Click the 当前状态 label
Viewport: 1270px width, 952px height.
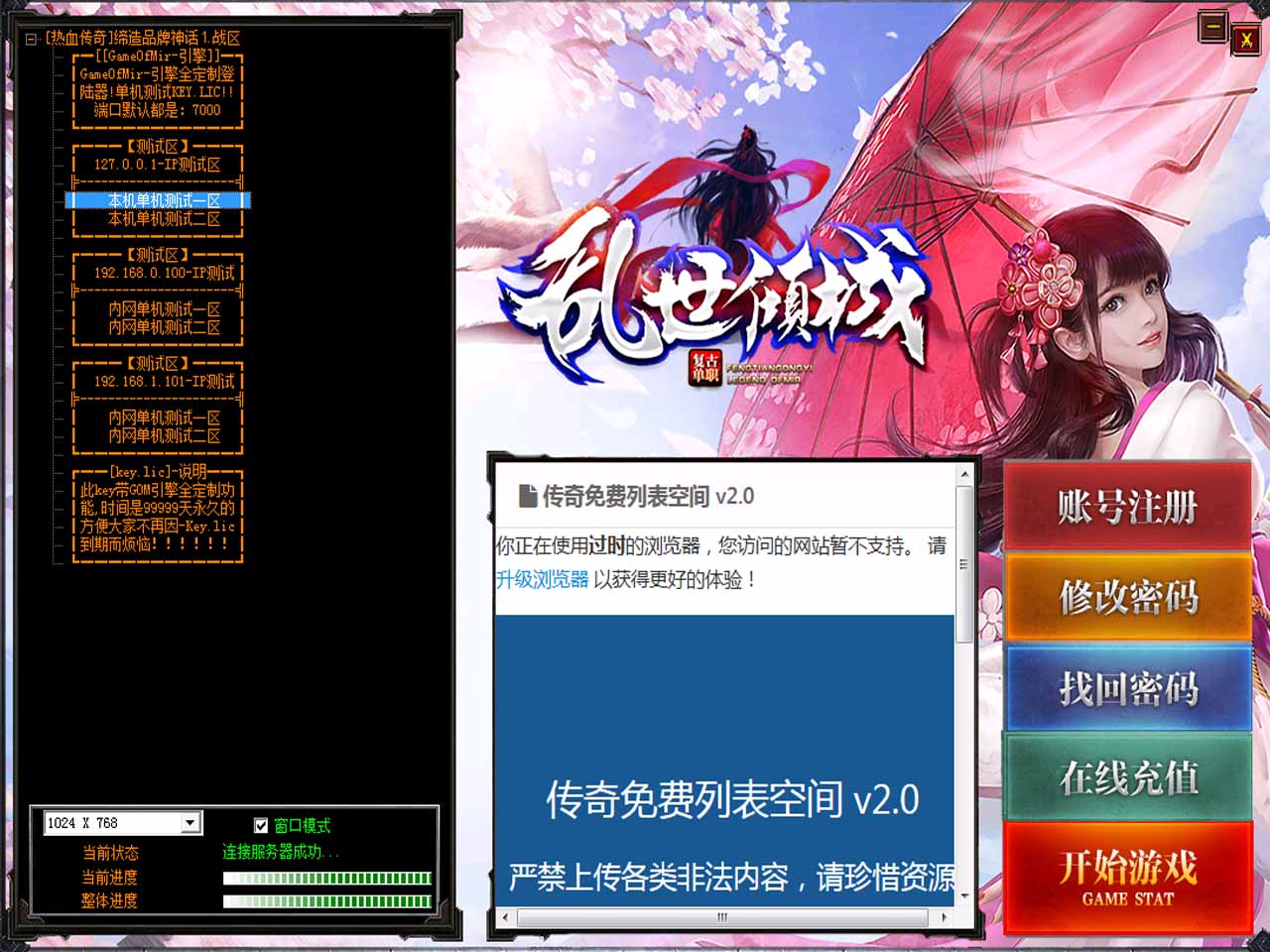[110, 853]
